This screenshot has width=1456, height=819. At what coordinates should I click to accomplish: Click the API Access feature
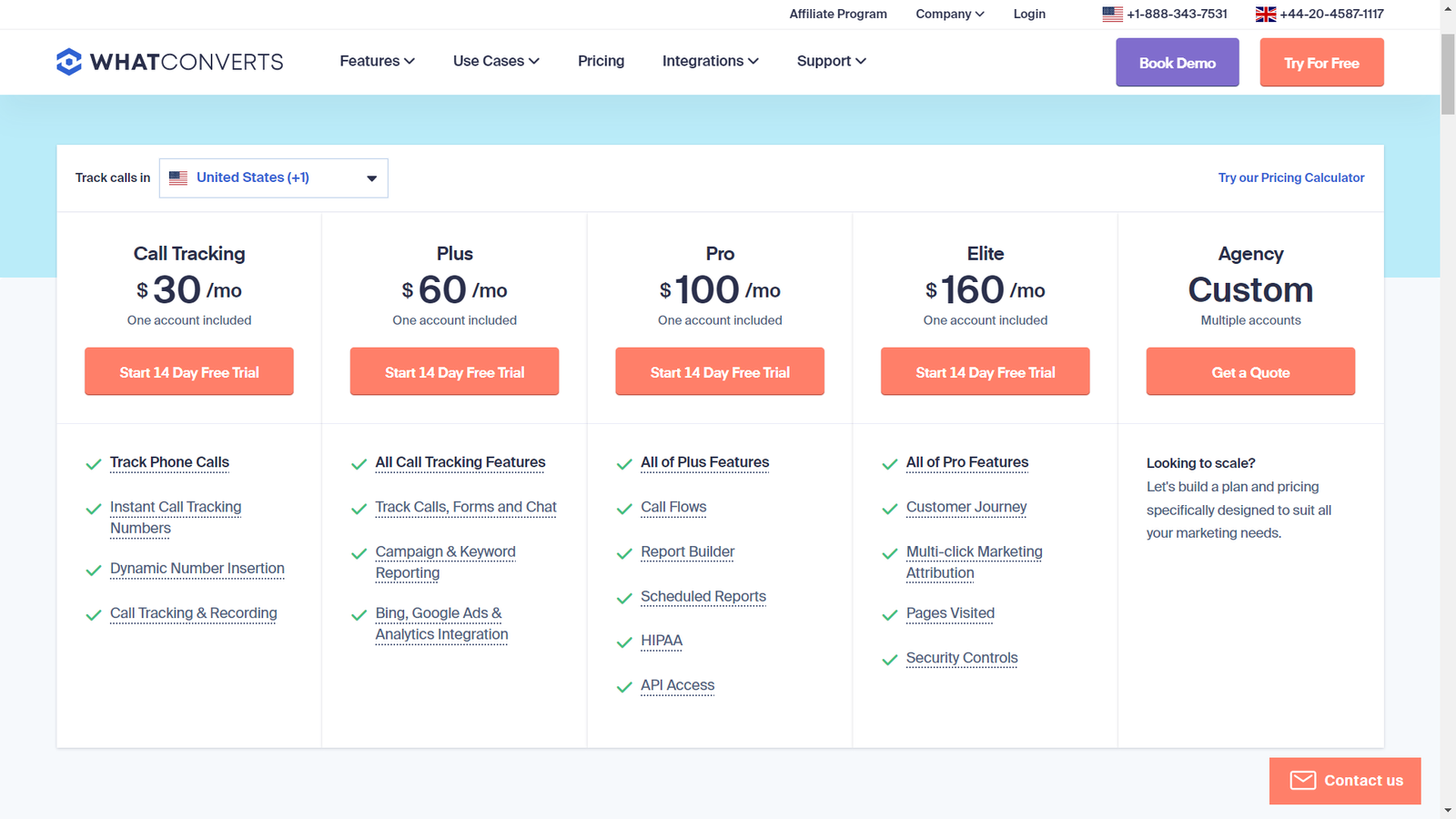click(678, 685)
